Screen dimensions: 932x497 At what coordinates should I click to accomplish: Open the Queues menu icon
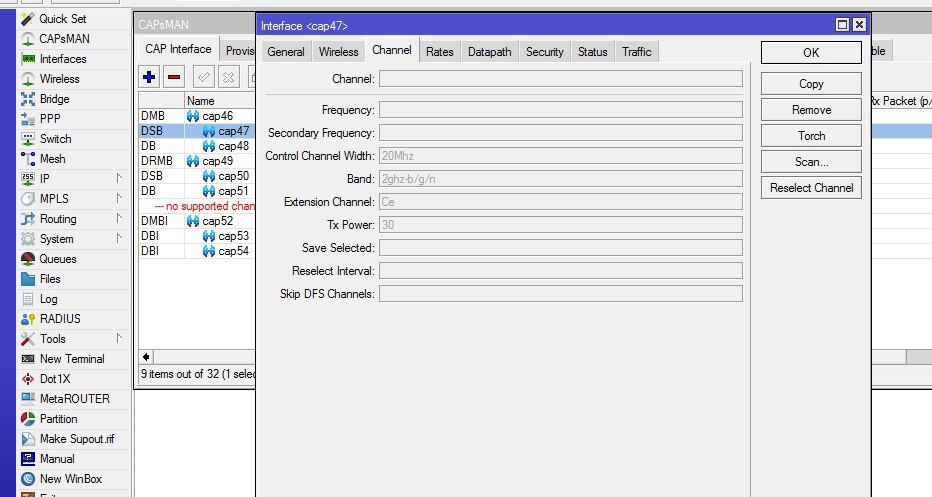(28, 259)
